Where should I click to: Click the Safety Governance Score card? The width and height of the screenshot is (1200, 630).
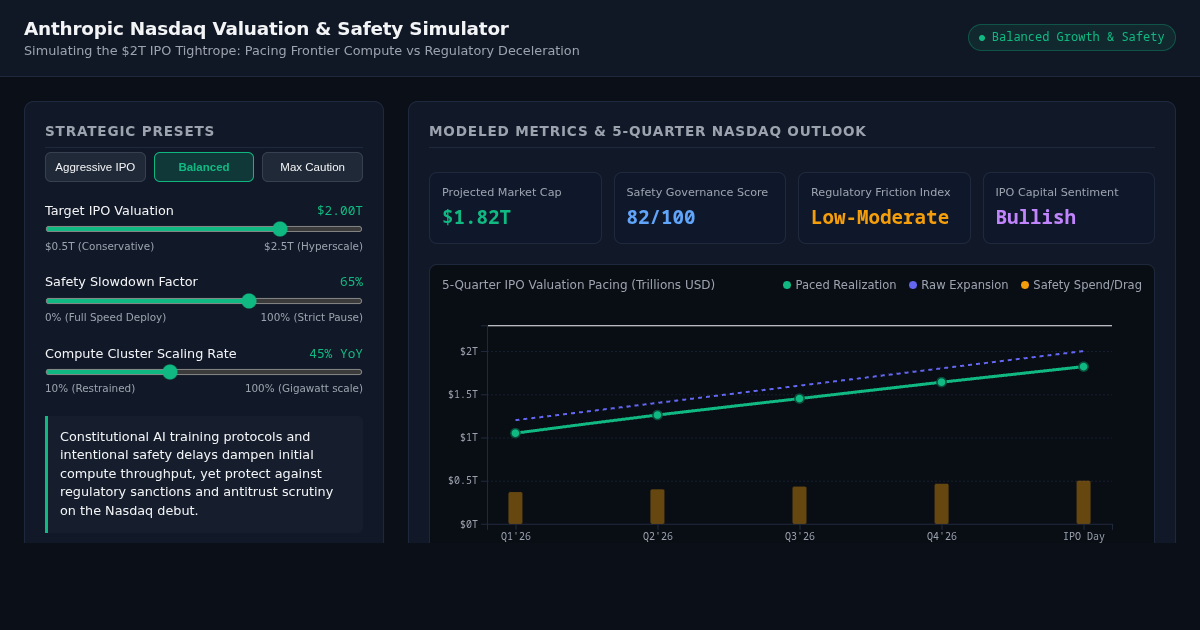[700, 208]
